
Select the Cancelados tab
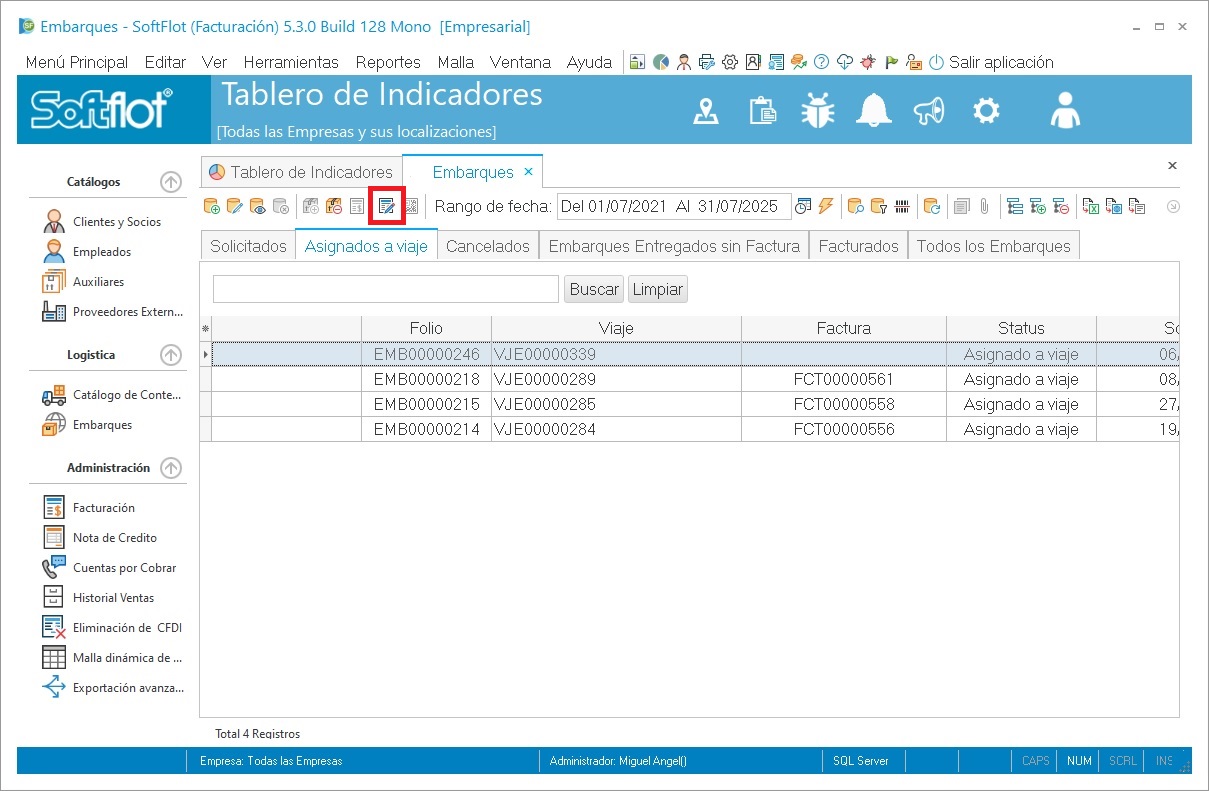488,246
